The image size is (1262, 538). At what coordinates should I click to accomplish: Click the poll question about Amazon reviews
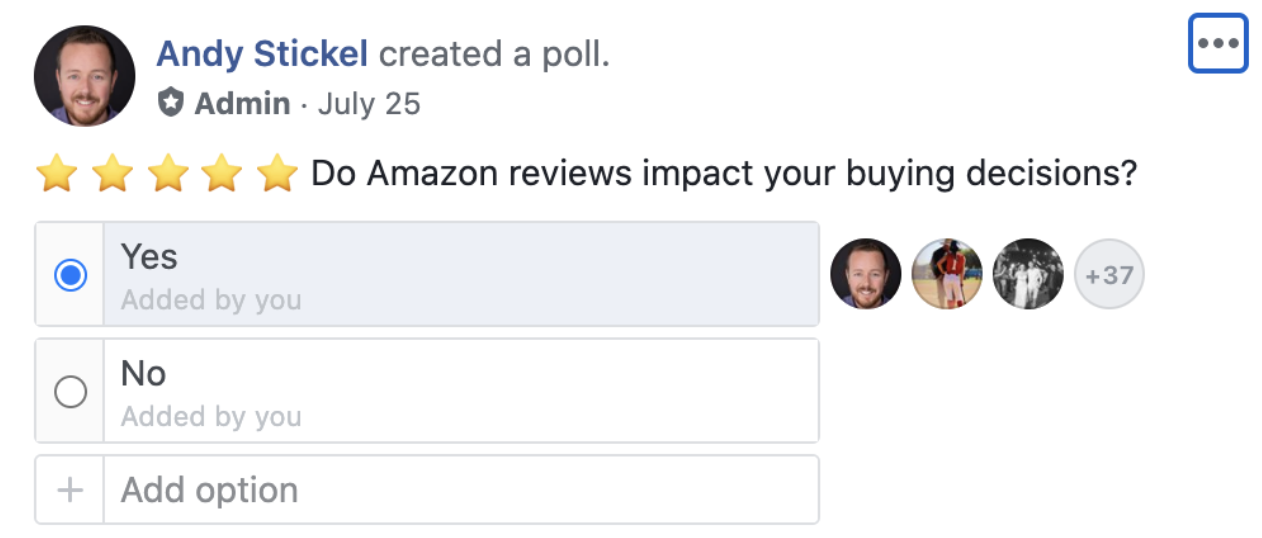[724, 174]
